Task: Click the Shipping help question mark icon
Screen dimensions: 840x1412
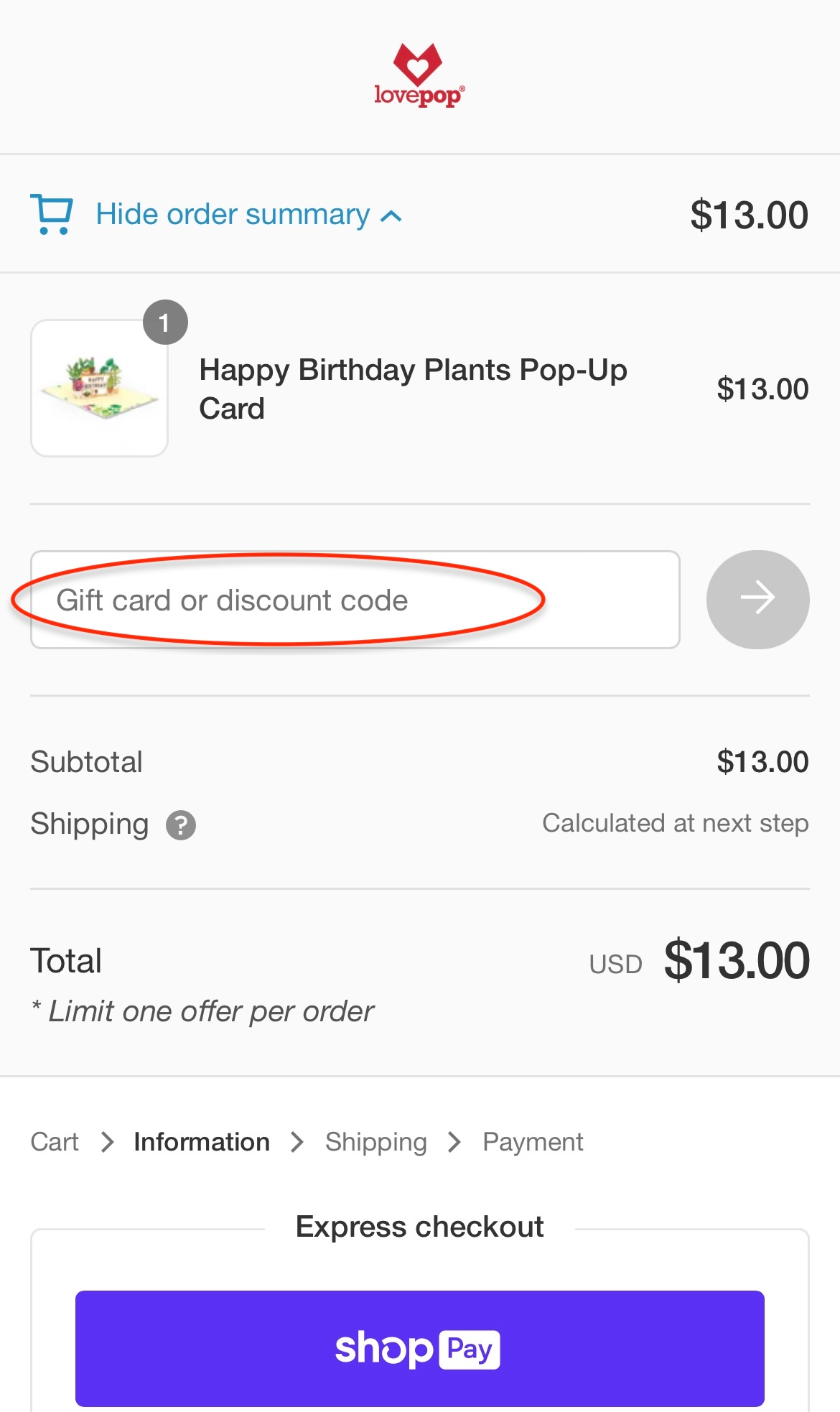Action: click(181, 825)
